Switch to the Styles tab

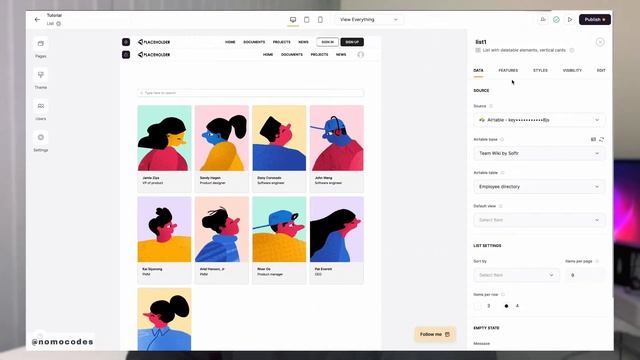(x=540, y=71)
